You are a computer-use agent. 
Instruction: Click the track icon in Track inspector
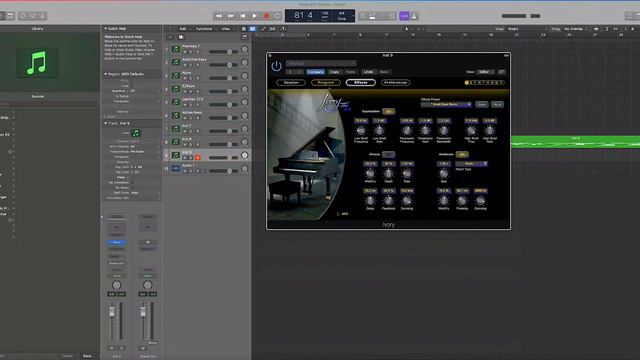(136, 133)
